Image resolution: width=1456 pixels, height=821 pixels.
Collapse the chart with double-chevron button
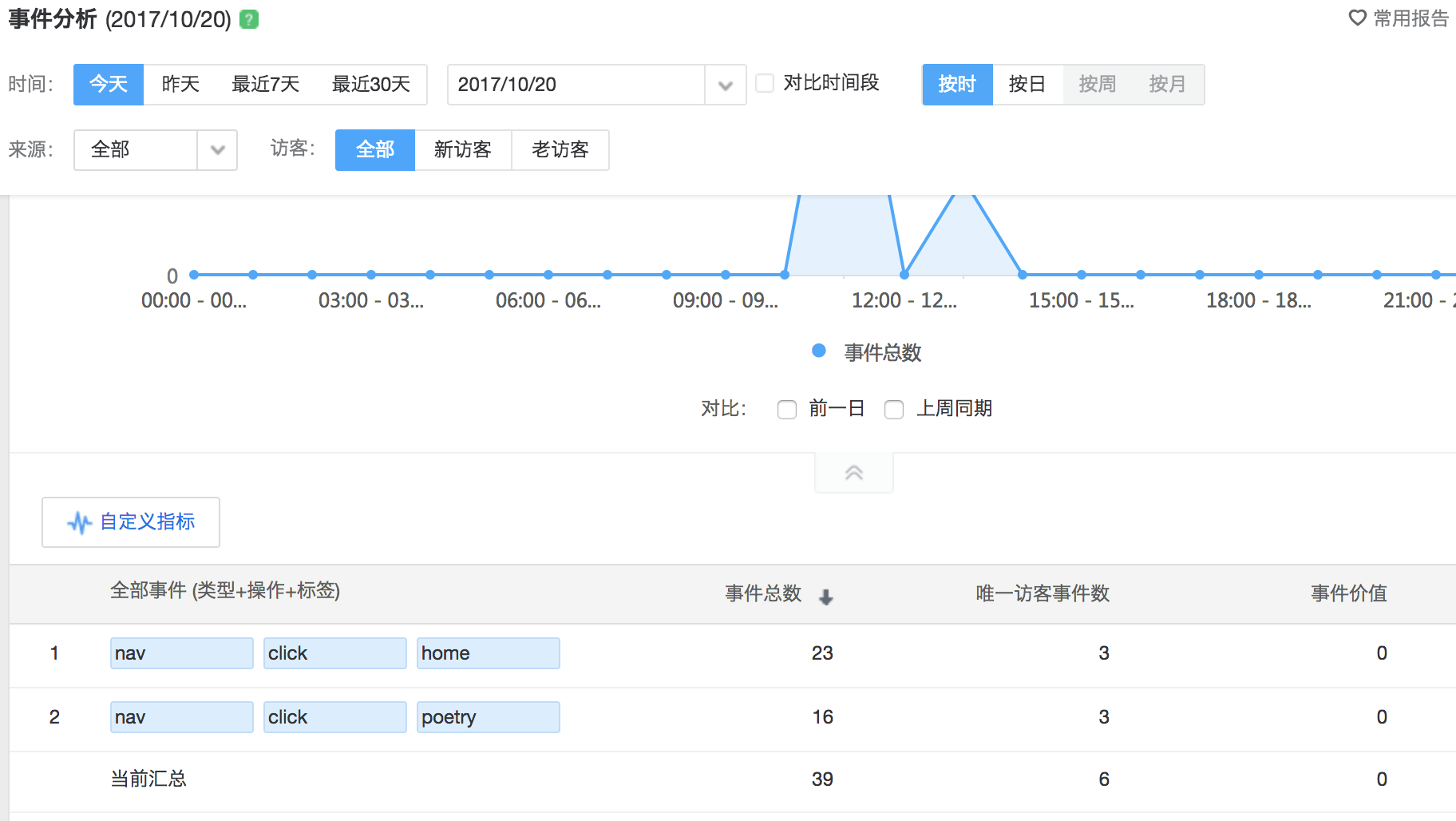pyautogui.click(x=853, y=473)
